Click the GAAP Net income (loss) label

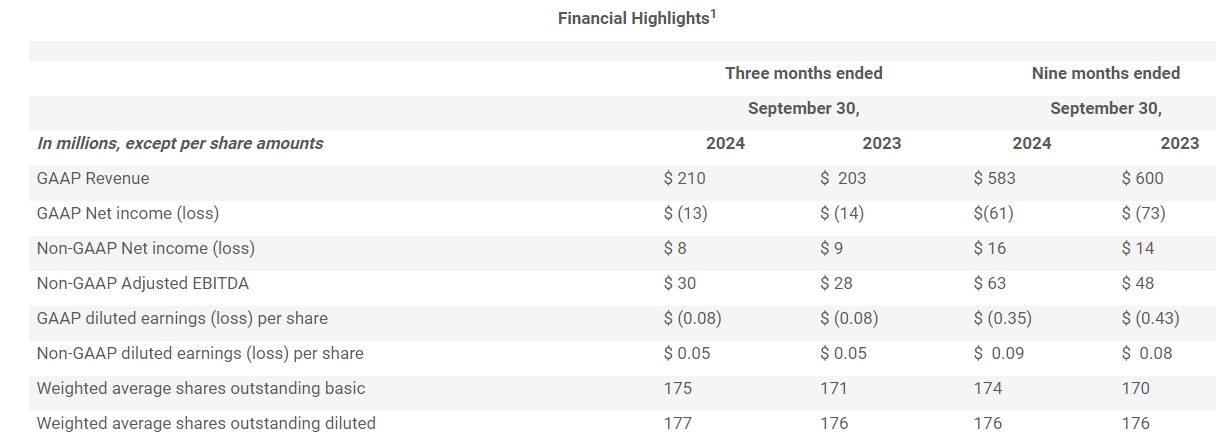coord(127,213)
